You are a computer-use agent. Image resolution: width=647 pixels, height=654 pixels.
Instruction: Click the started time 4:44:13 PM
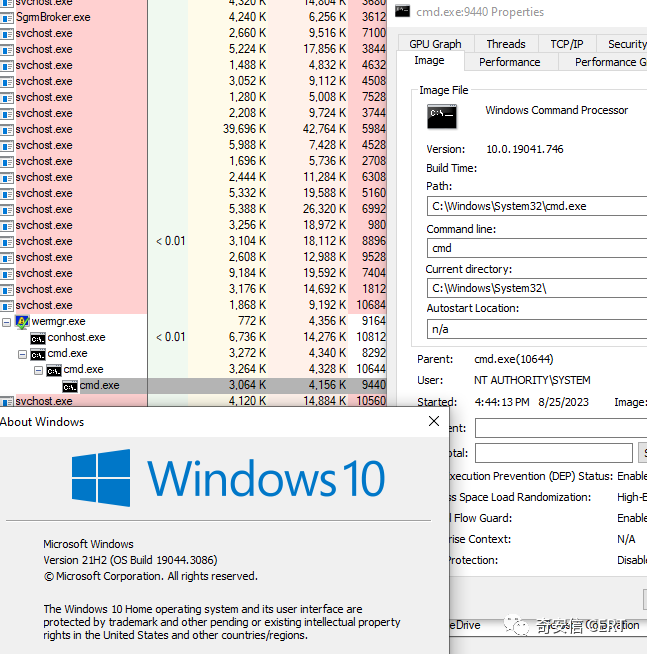[x=502, y=402]
